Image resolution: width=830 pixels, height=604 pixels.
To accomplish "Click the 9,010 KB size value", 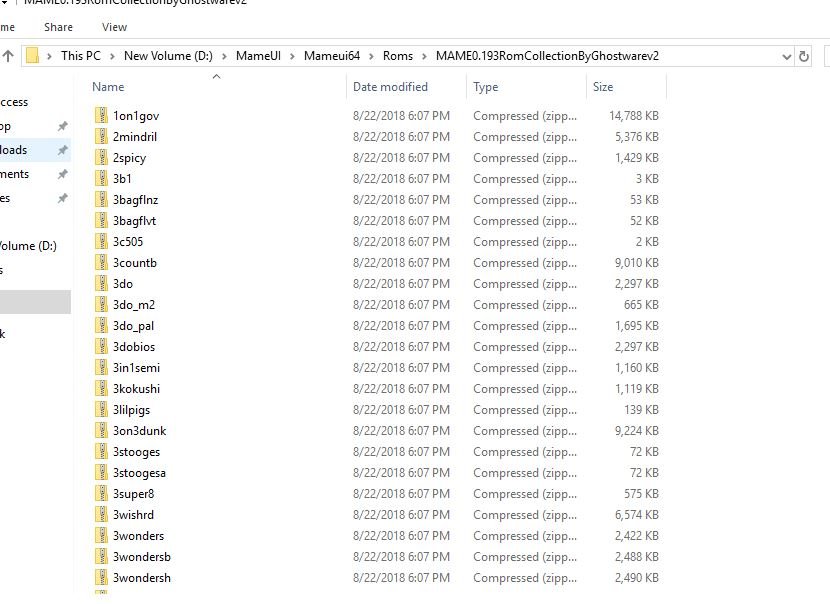I will (x=637, y=263).
